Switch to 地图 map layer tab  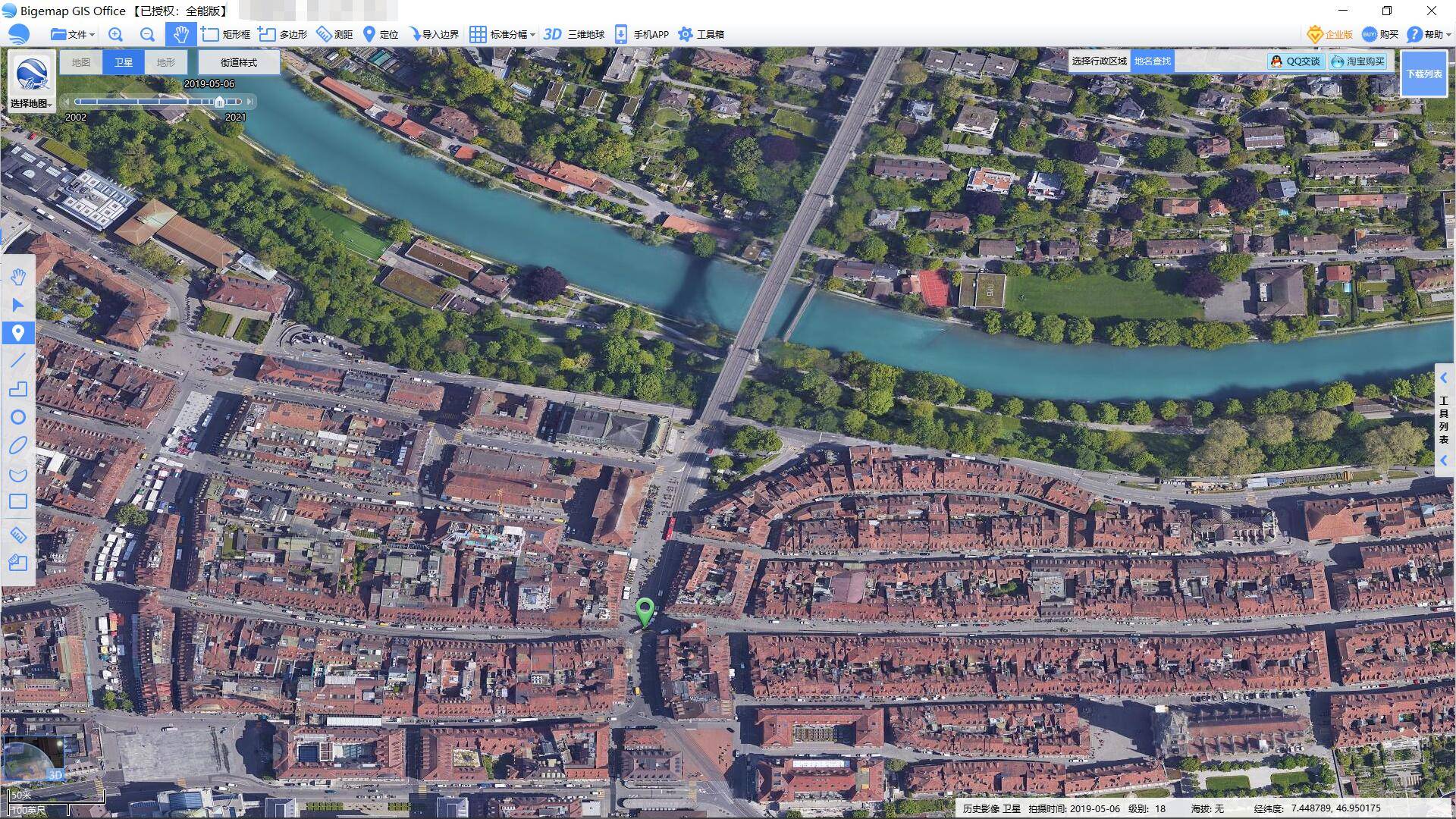[81, 62]
